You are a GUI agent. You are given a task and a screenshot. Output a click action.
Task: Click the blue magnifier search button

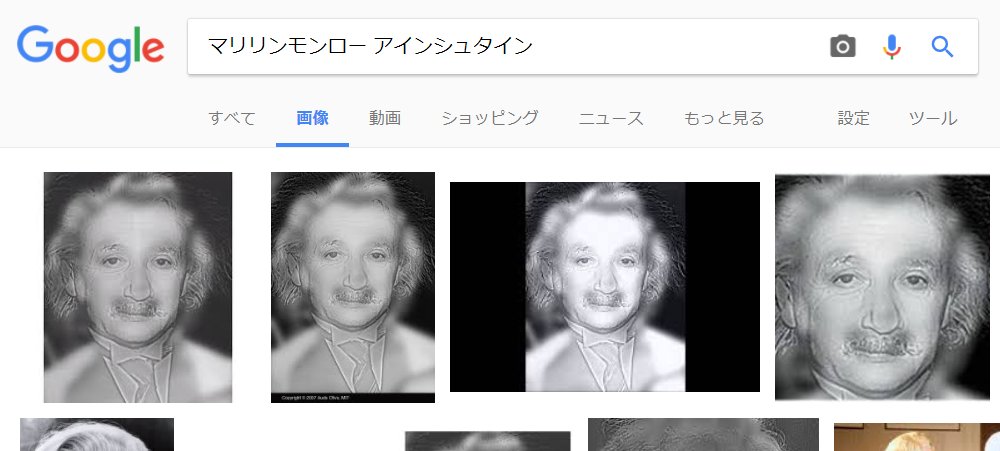coord(942,47)
